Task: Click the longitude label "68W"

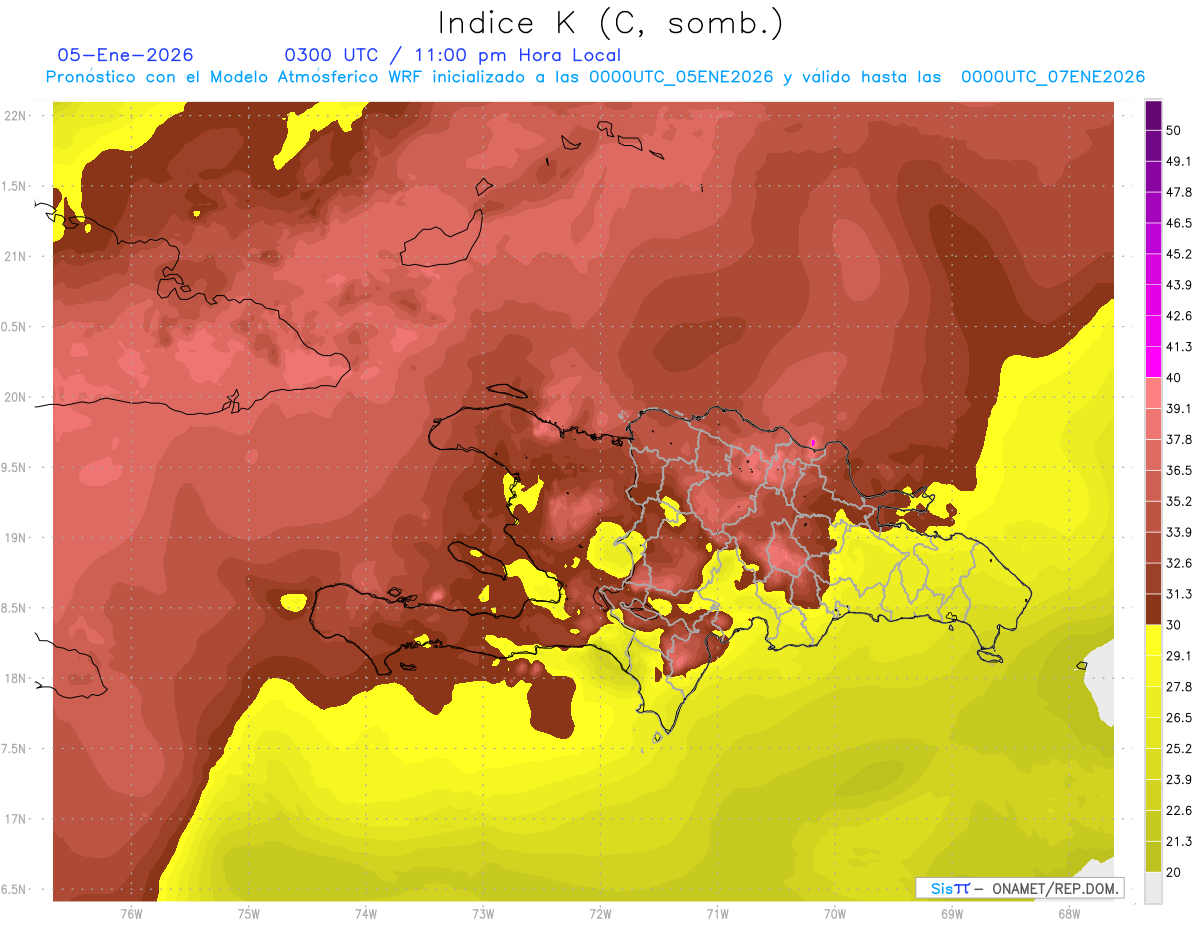Action: point(1068,914)
